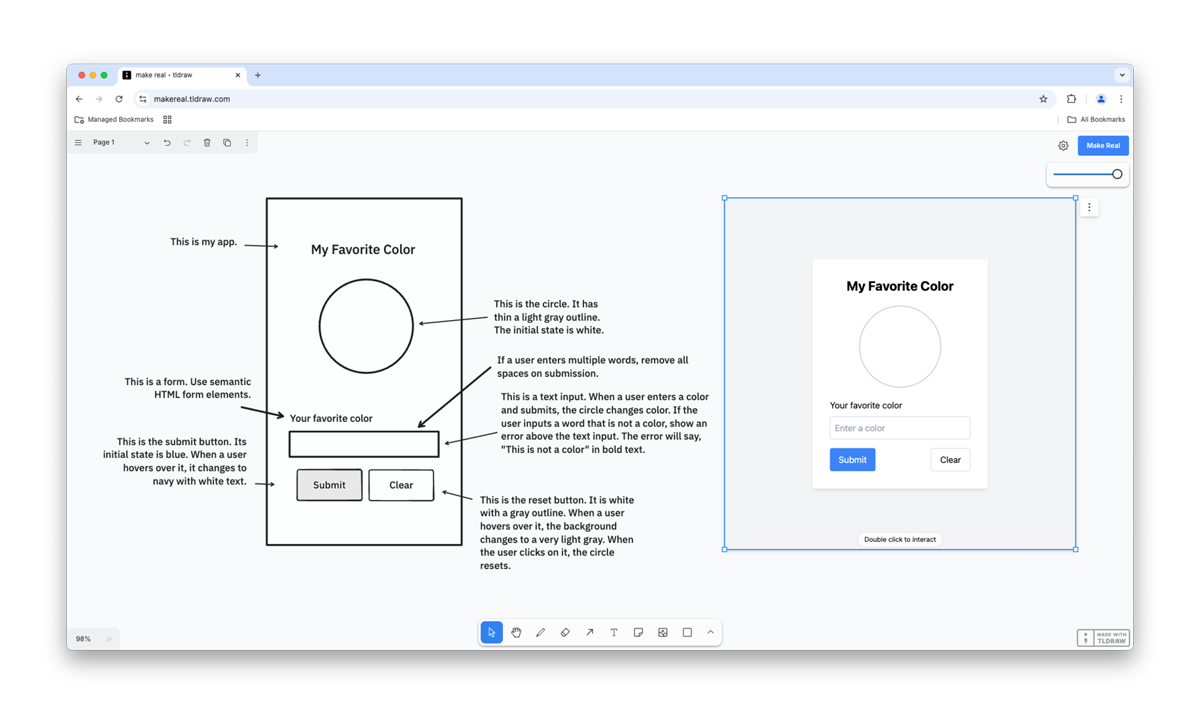
Task: Open All Bookmarks folder
Action: coord(1096,119)
